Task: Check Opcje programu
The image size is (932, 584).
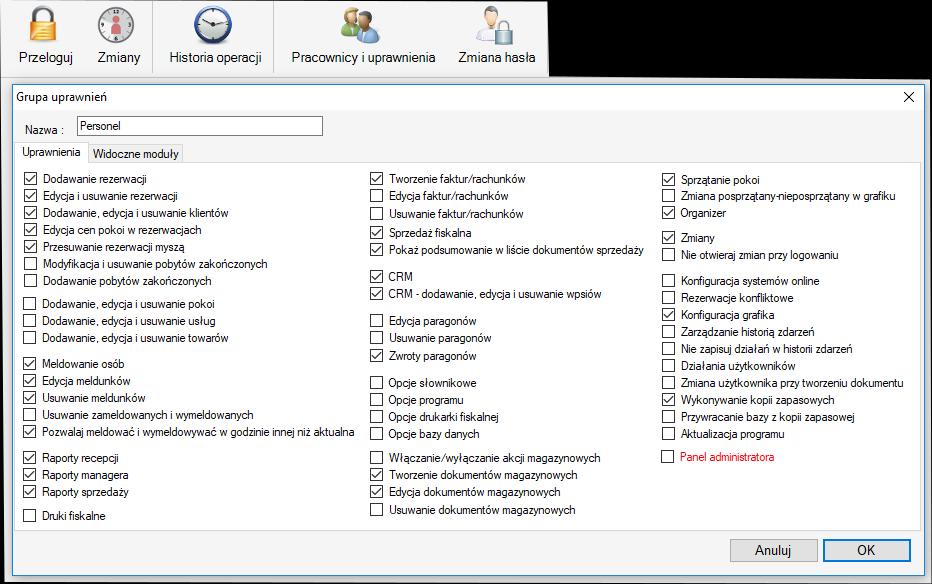Action: (376, 400)
